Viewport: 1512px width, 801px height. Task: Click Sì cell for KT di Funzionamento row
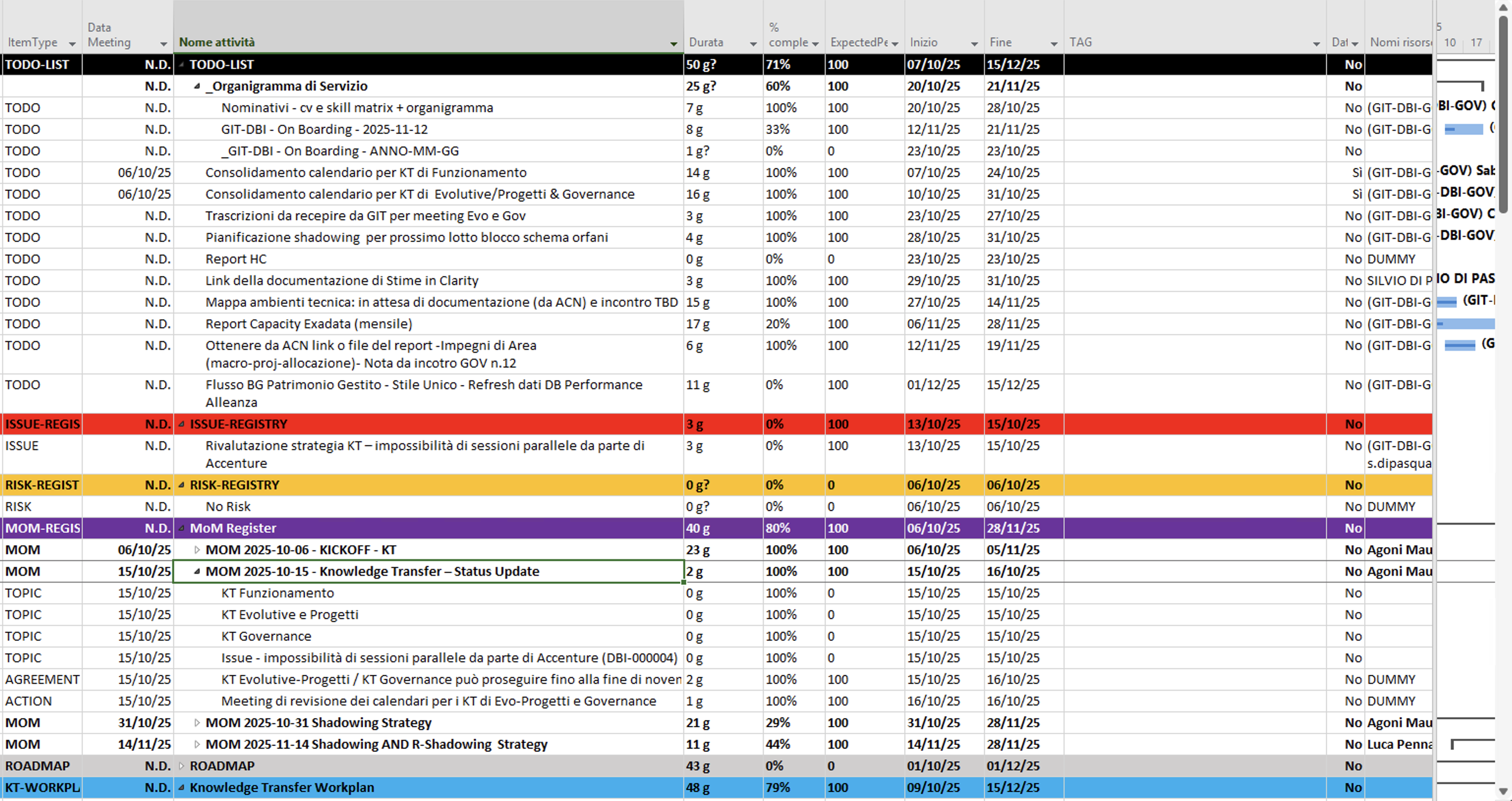click(1345, 172)
